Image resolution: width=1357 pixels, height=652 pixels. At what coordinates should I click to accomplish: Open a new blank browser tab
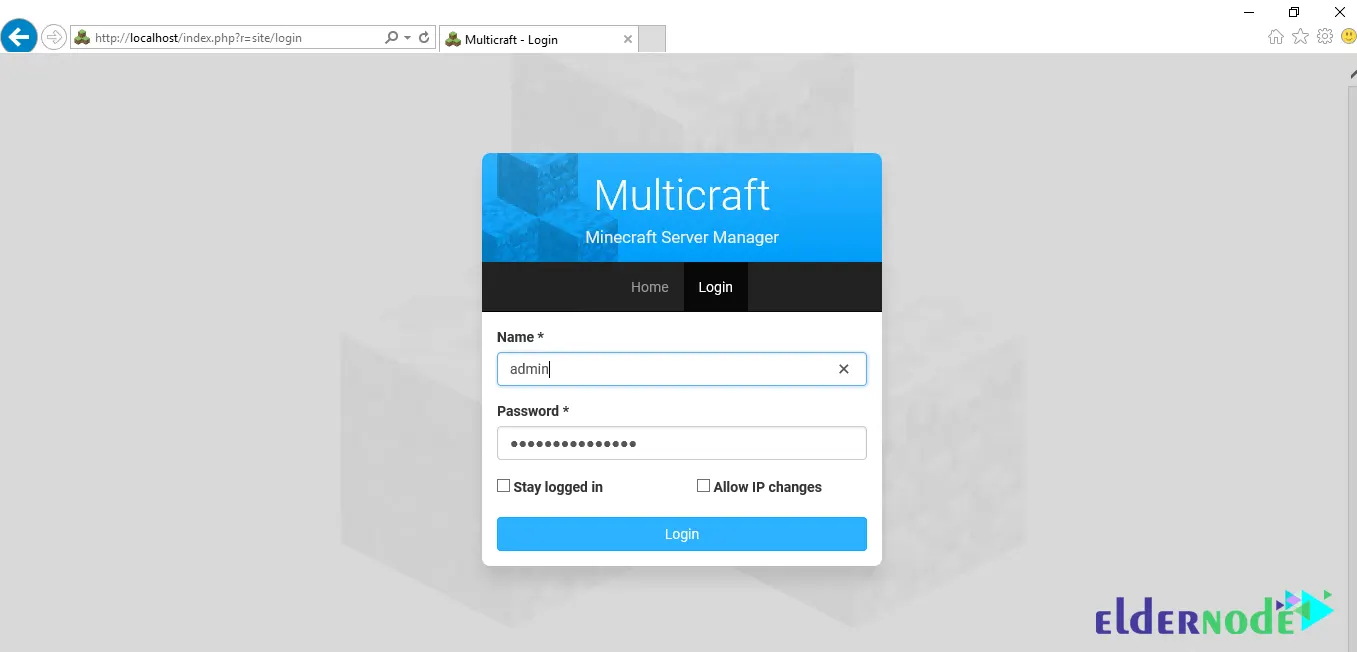pyautogui.click(x=652, y=39)
